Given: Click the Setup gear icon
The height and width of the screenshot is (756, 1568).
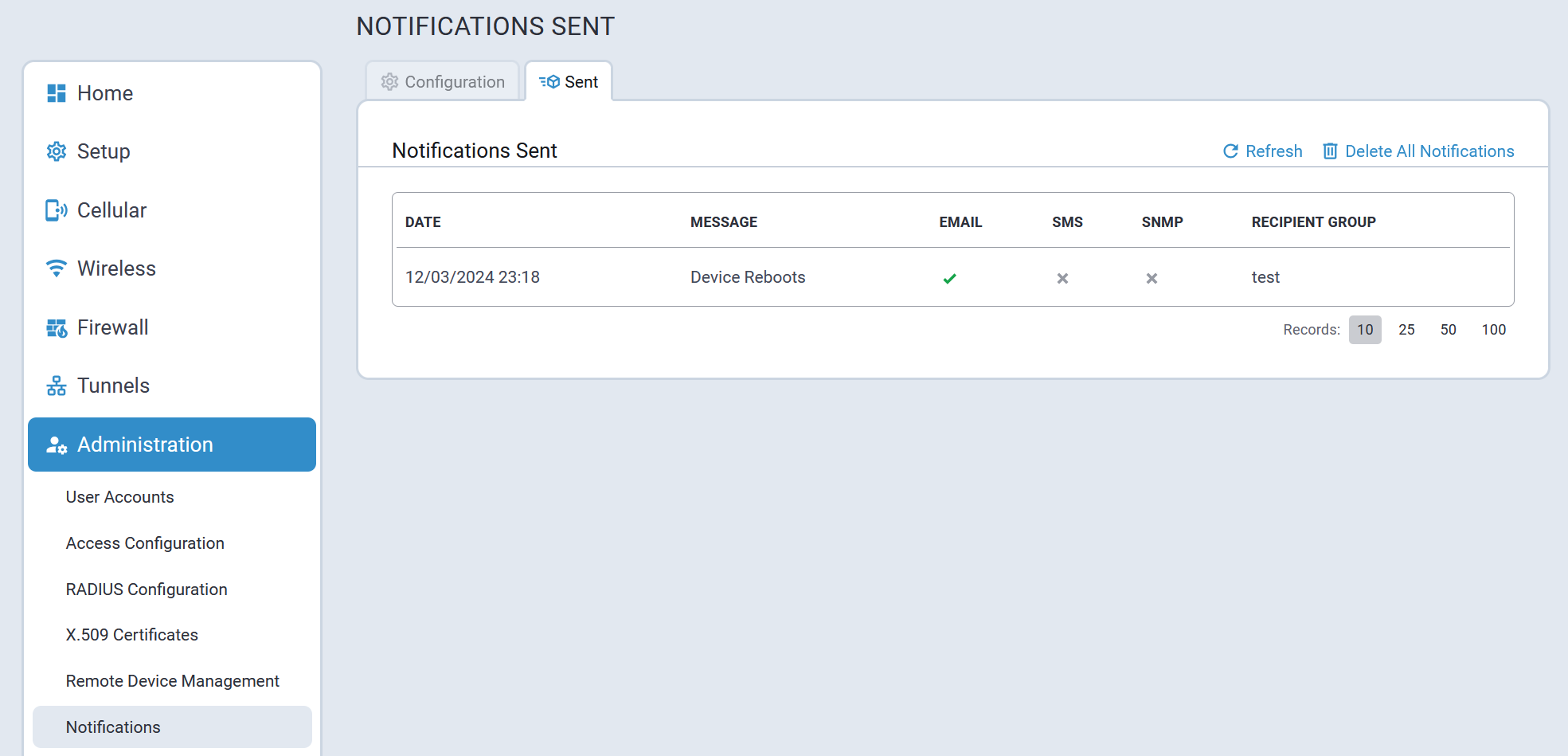Looking at the screenshot, I should tap(57, 151).
